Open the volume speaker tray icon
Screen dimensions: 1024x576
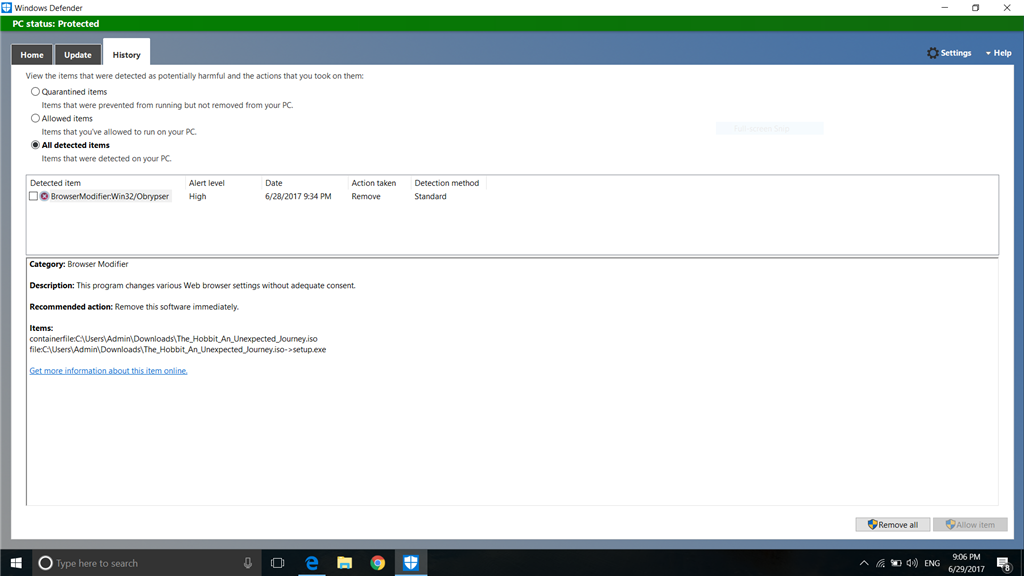coord(912,563)
